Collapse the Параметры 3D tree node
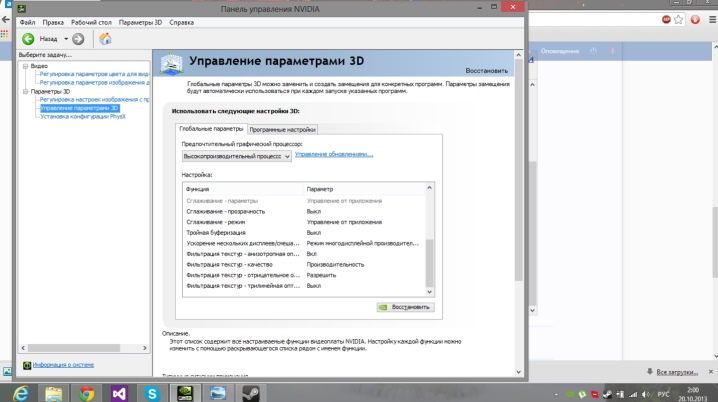The width and height of the screenshot is (718, 402). click(x=26, y=92)
